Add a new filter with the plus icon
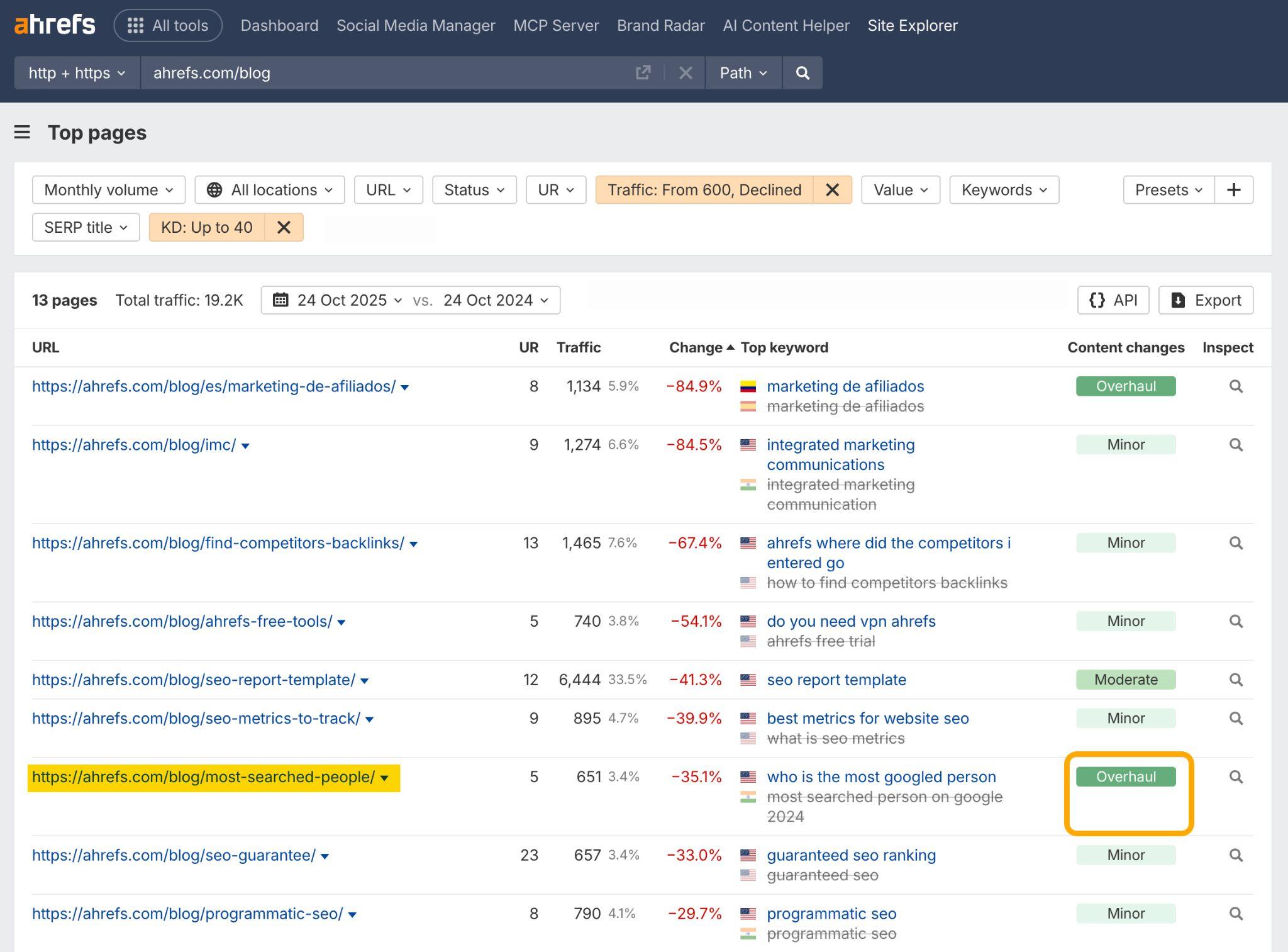Image resolution: width=1288 pixels, height=952 pixels. (1233, 189)
